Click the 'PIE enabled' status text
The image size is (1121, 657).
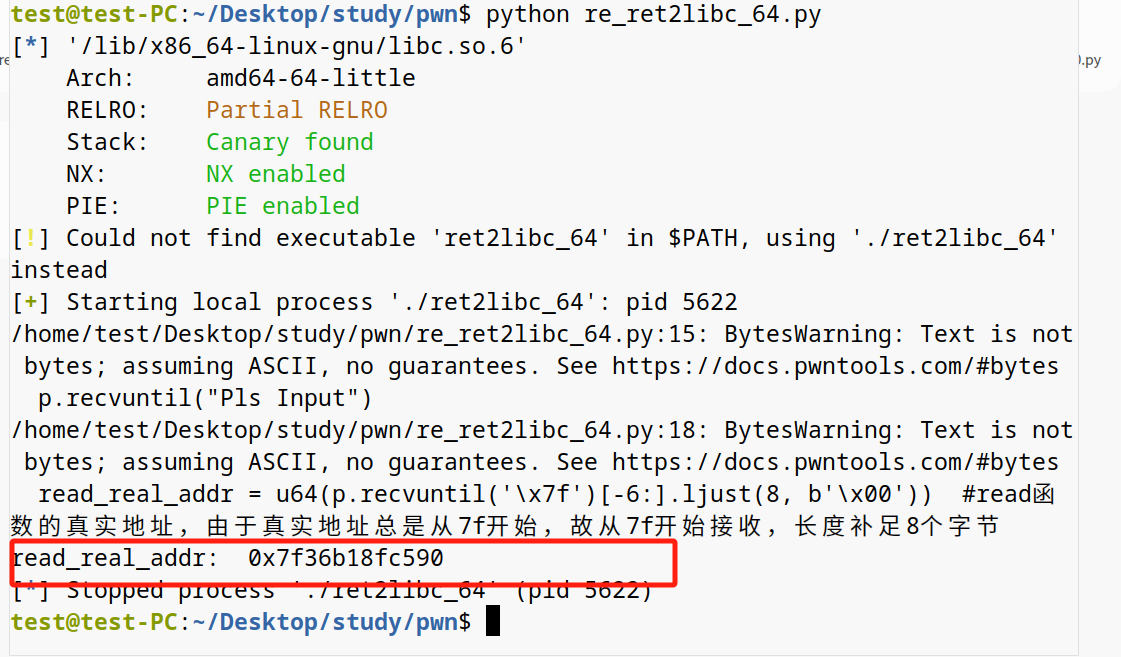tap(282, 206)
